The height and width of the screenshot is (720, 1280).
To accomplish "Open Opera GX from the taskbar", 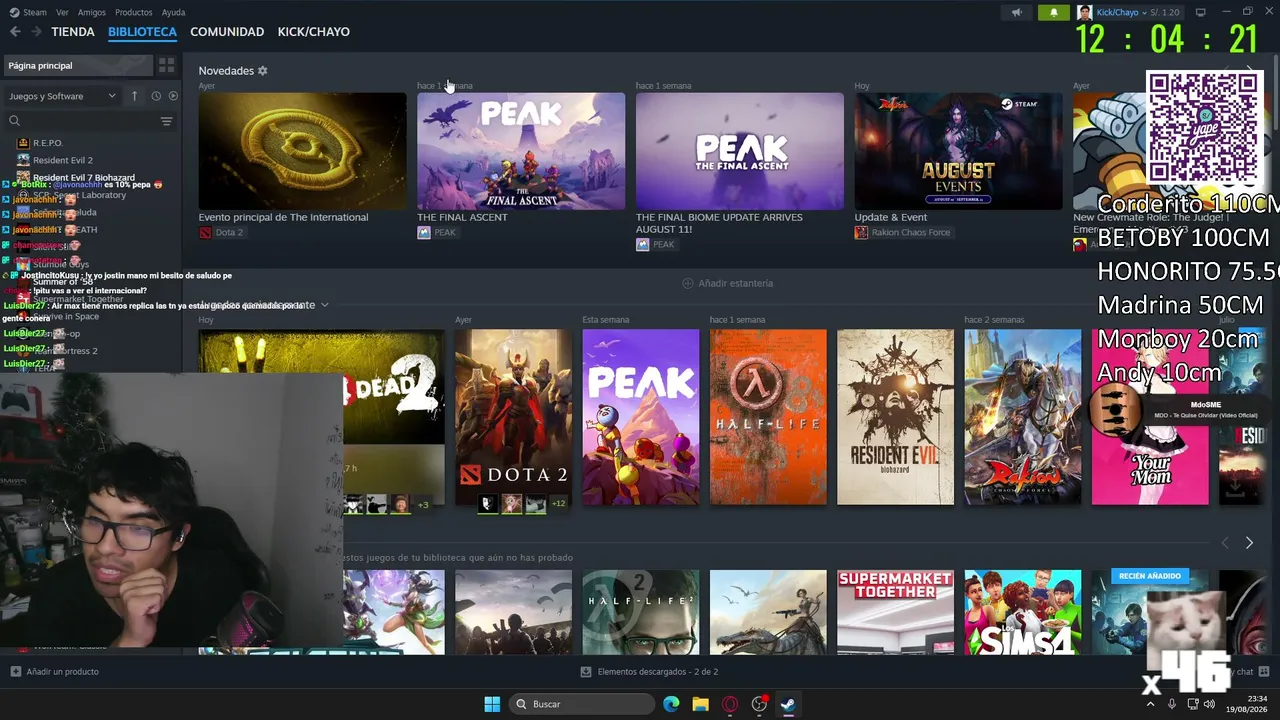I will [730, 704].
